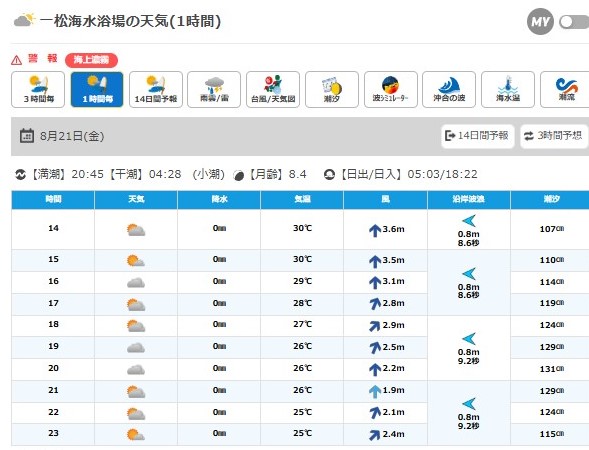Click the calendar icon beside 8月21日(金)
This screenshot has height=450, width=589.
pyautogui.click(x=27, y=136)
